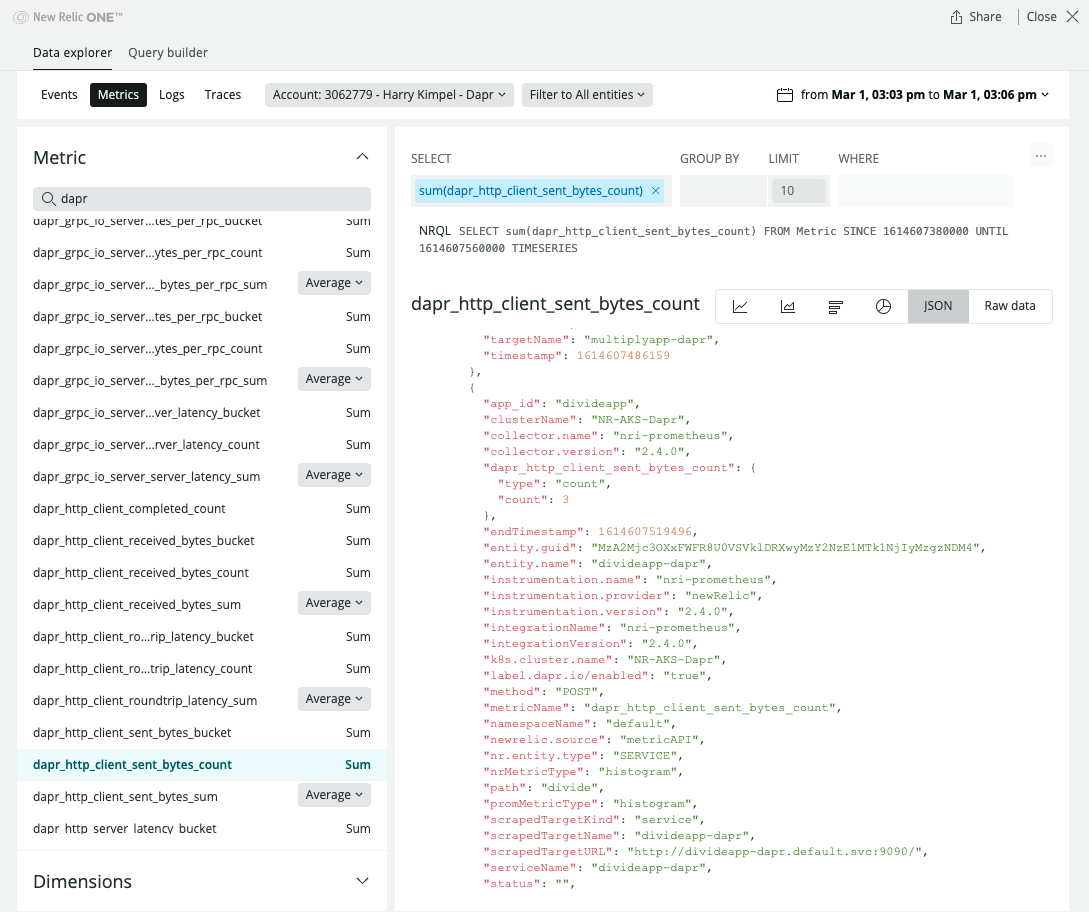The width and height of the screenshot is (1089, 912).
Task: Open the Events tab
Action: pos(59,94)
